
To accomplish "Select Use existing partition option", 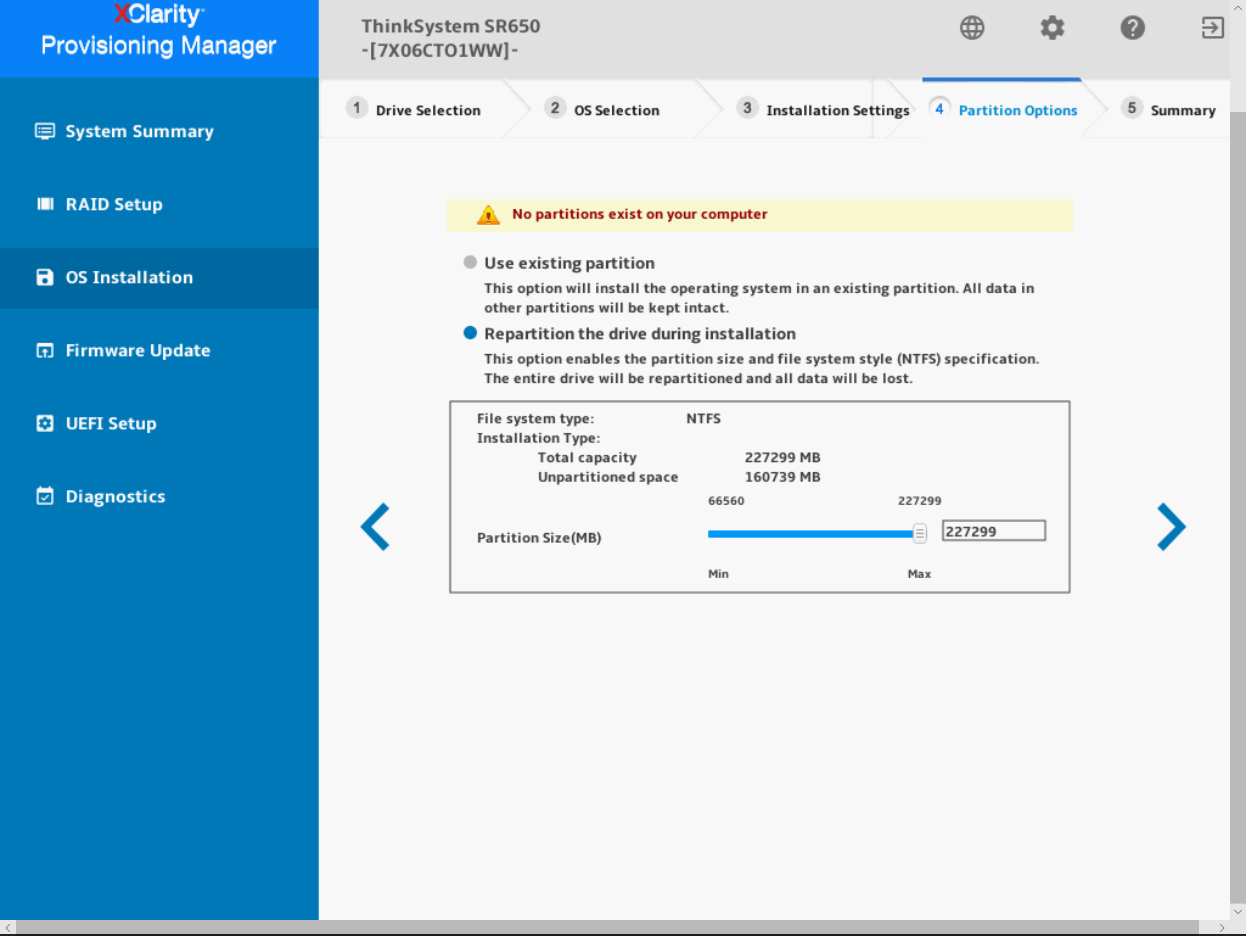I will point(470,262).
